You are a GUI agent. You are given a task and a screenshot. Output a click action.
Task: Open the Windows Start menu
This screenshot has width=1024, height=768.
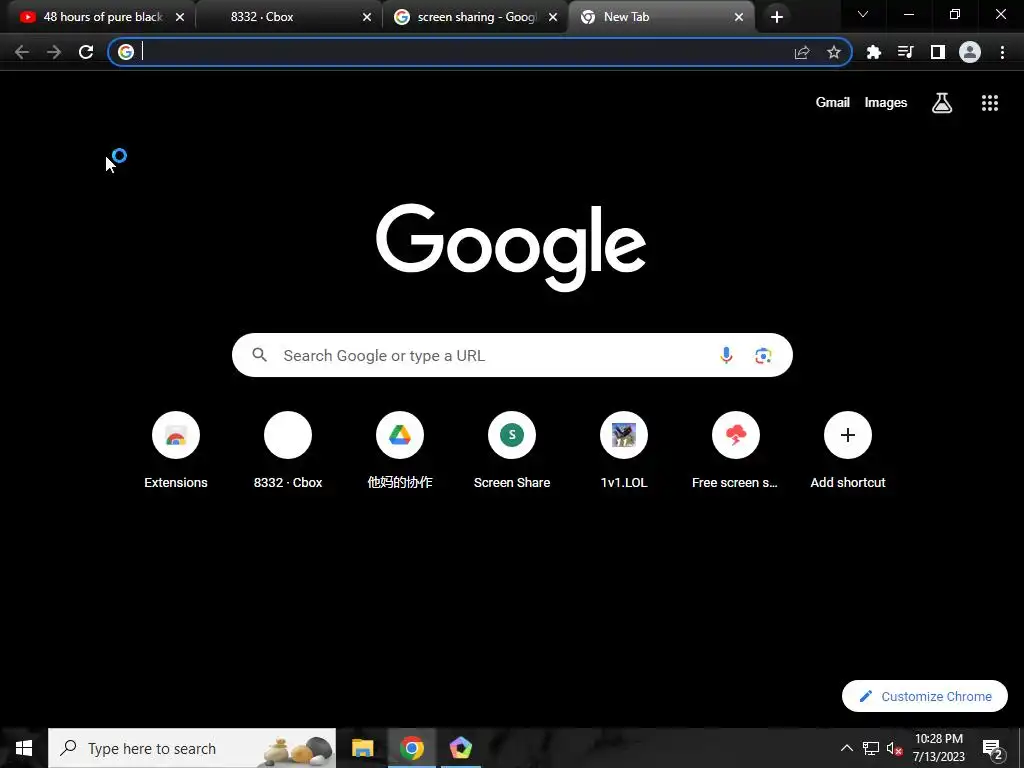click(24, 748)
